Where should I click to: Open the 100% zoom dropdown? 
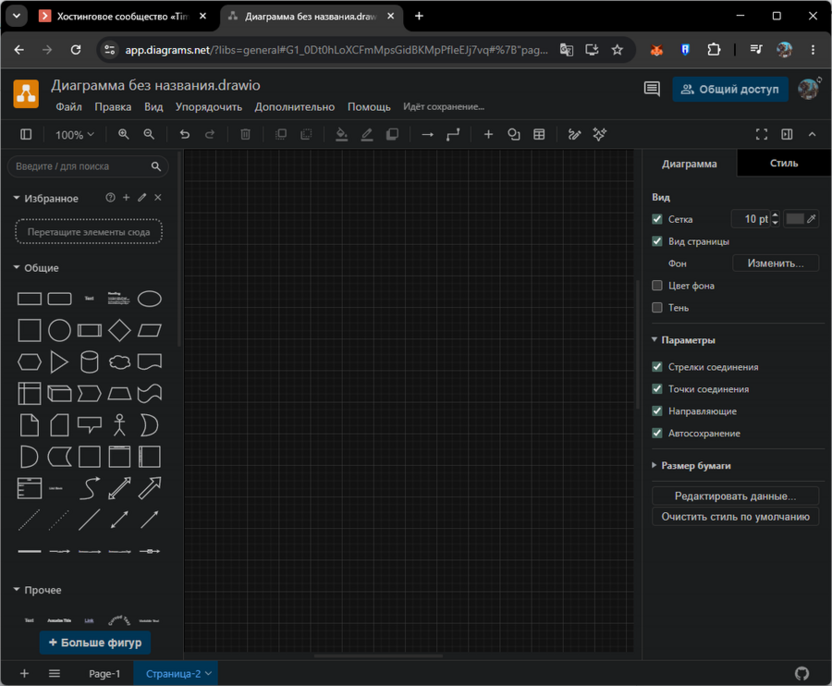pyautogui.click(x=74, y=135)
